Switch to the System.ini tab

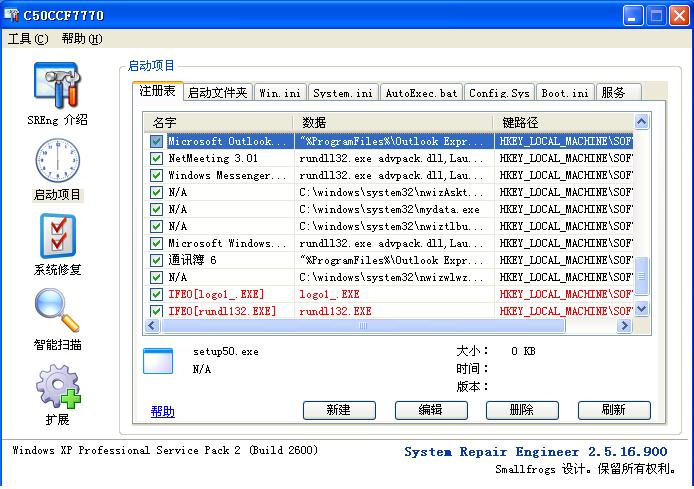pyautogui.click(x=343, y=92)
